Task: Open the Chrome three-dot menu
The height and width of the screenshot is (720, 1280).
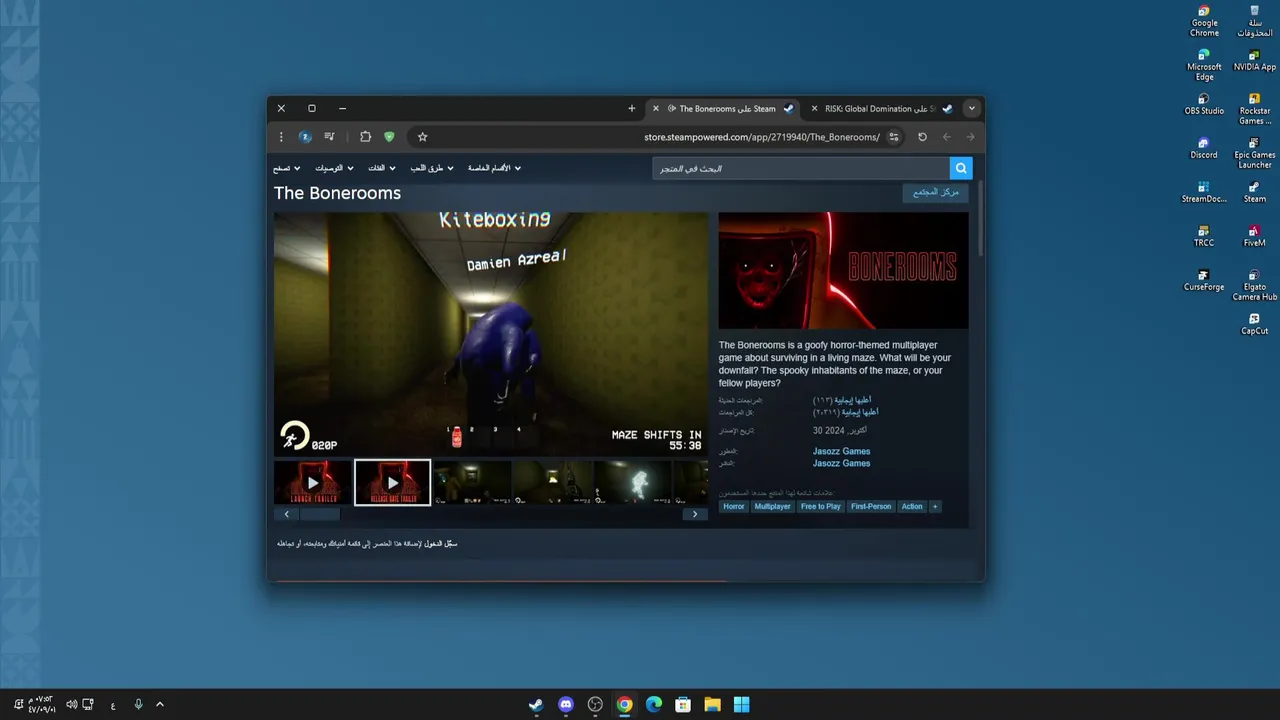Action: (281, 137)
